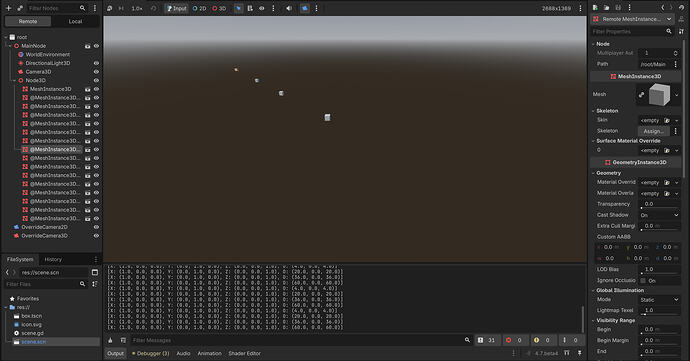
Task: Enable the Ignore Occlusion Culling checkbox
Action: (x=643, y=280)
